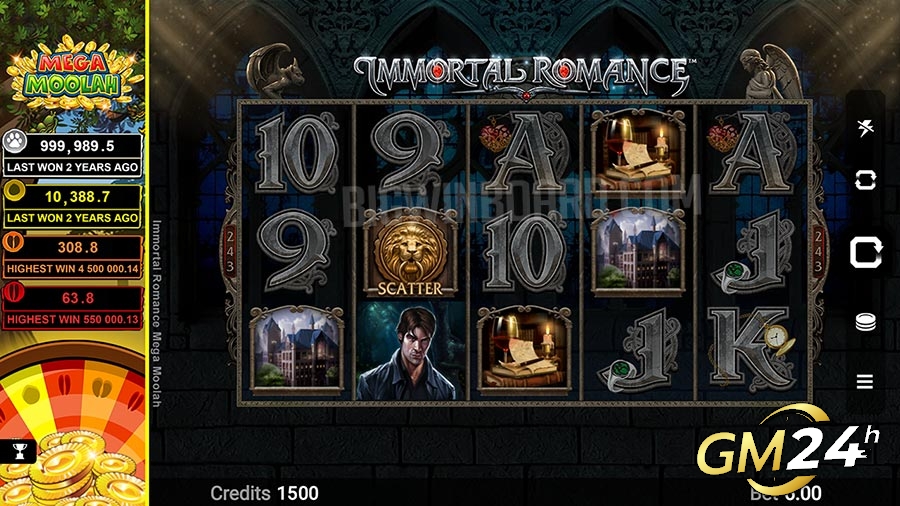Click the 999,989.5 Mega jackpot value
This screenshot has width=900, height=506.
77,146
